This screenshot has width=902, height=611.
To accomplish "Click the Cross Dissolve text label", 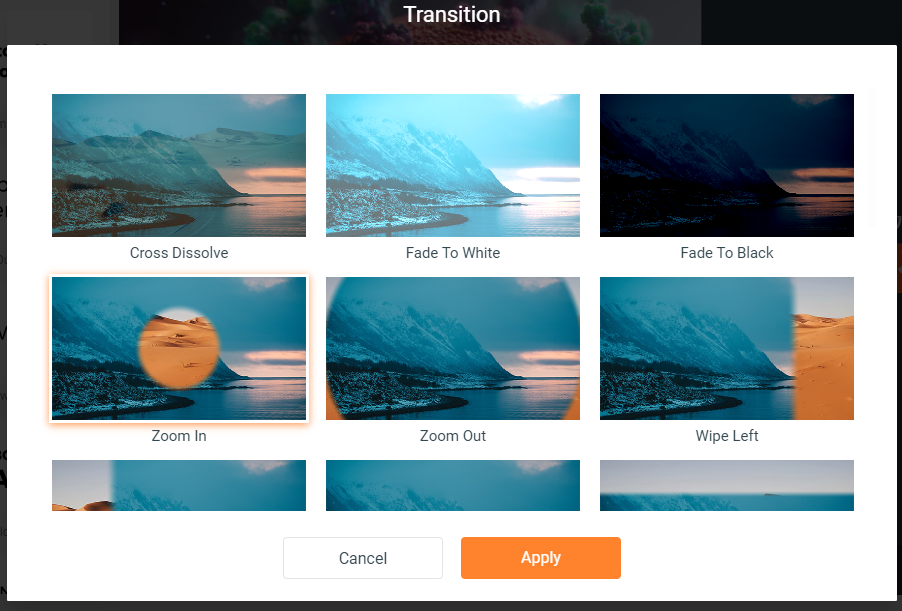I will point(179,253).
